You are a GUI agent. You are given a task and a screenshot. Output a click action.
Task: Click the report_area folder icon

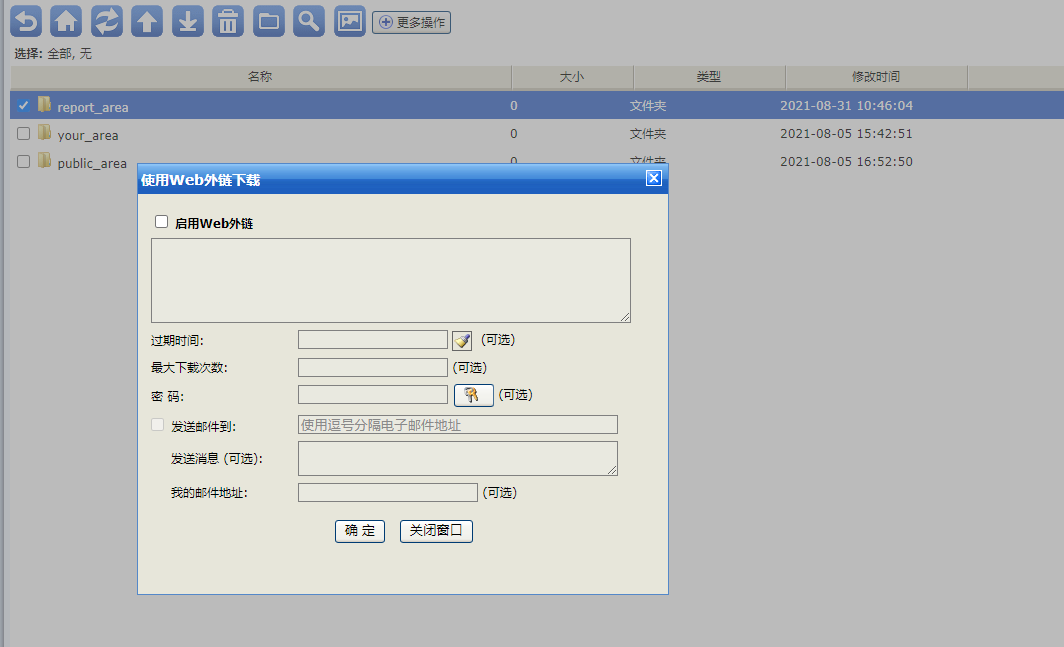click(45, 105)
